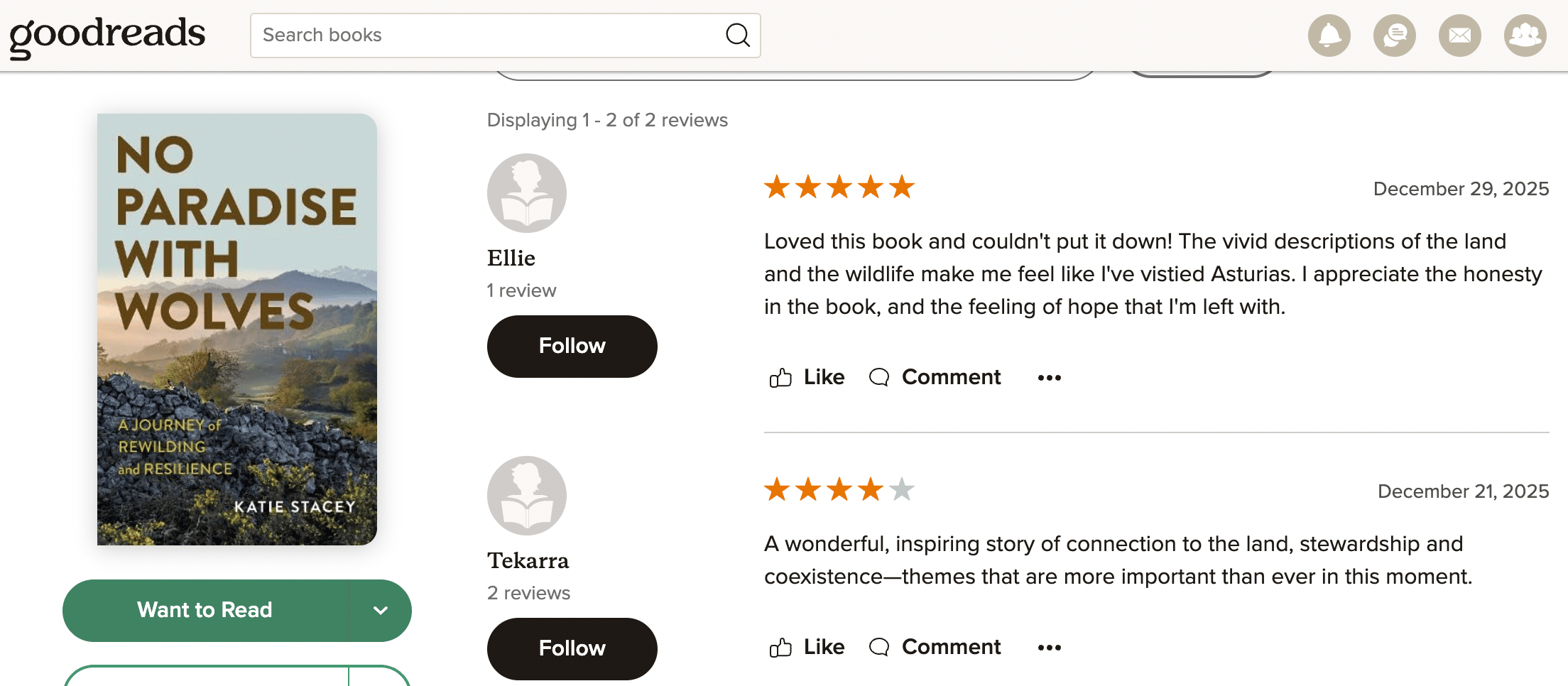The width and height of the screenshot is (1568, 686).
Task: Comment on Ellie's review
Action: [x=935, y=378]
